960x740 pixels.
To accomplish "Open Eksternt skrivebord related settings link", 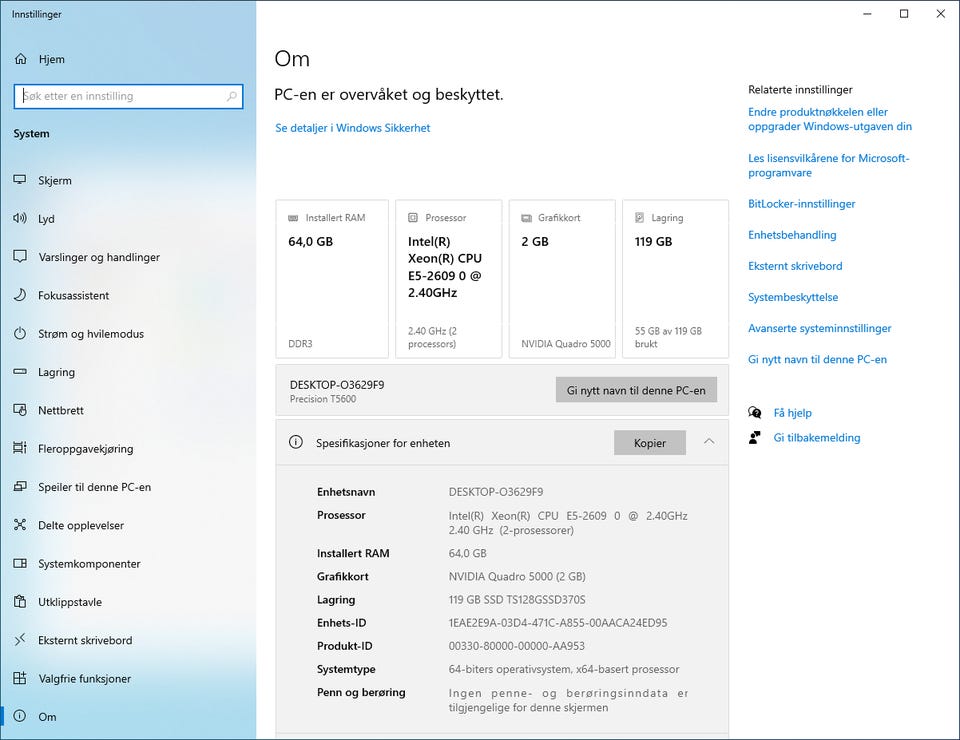I will pyautogui.click(x=795, y=266).
